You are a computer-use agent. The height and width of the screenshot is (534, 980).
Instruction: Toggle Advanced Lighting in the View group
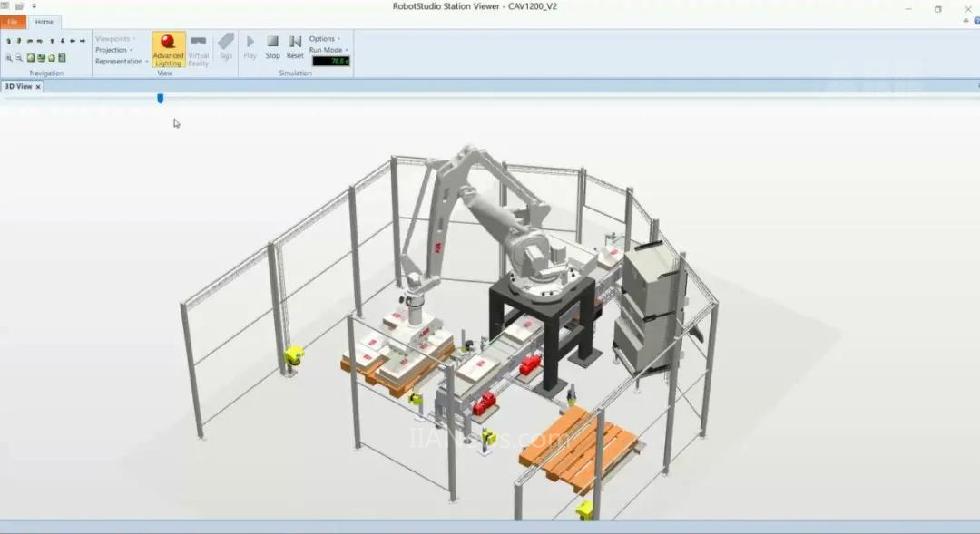(168, 49)
